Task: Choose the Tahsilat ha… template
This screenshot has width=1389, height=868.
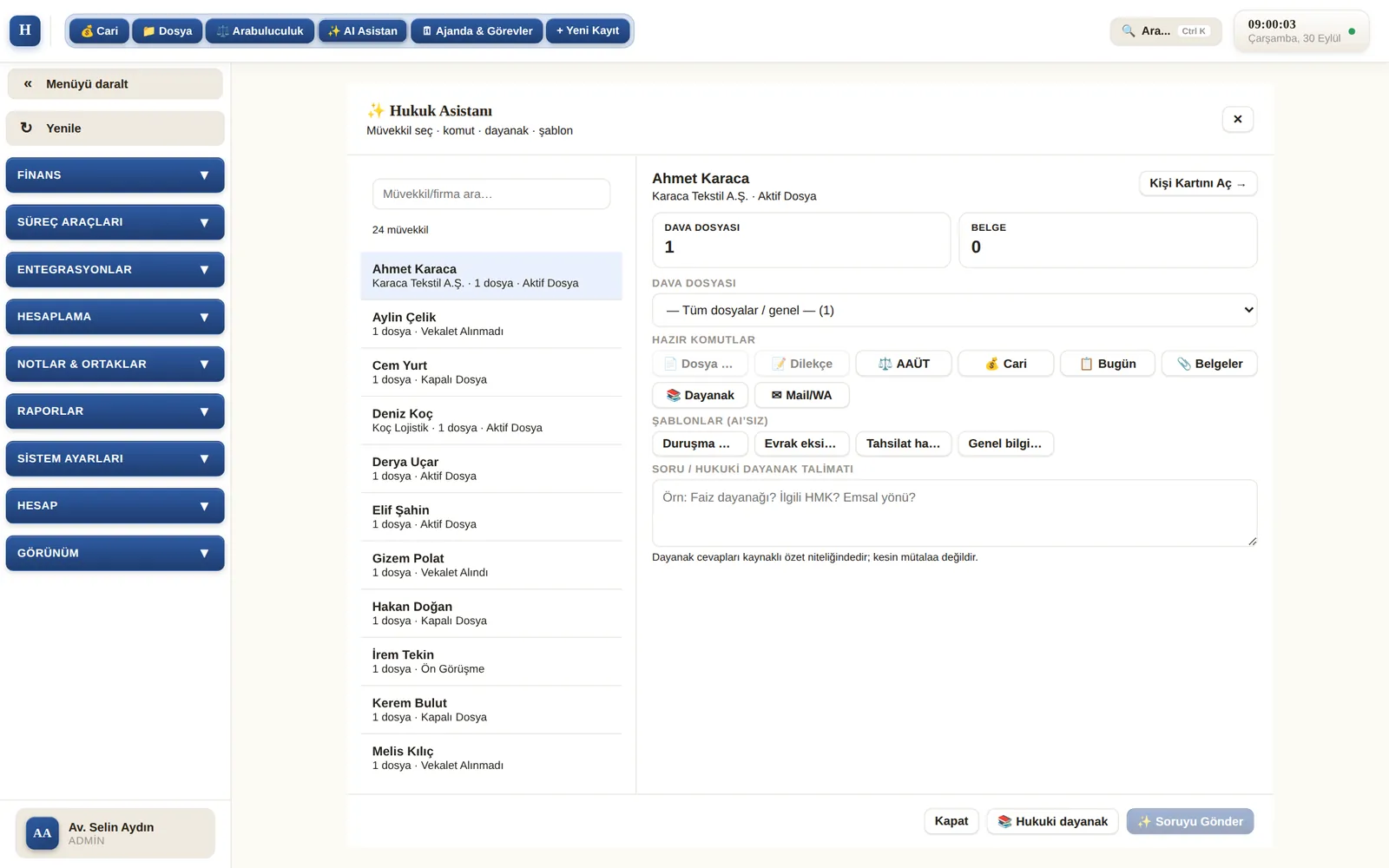Action: point(903,444)
